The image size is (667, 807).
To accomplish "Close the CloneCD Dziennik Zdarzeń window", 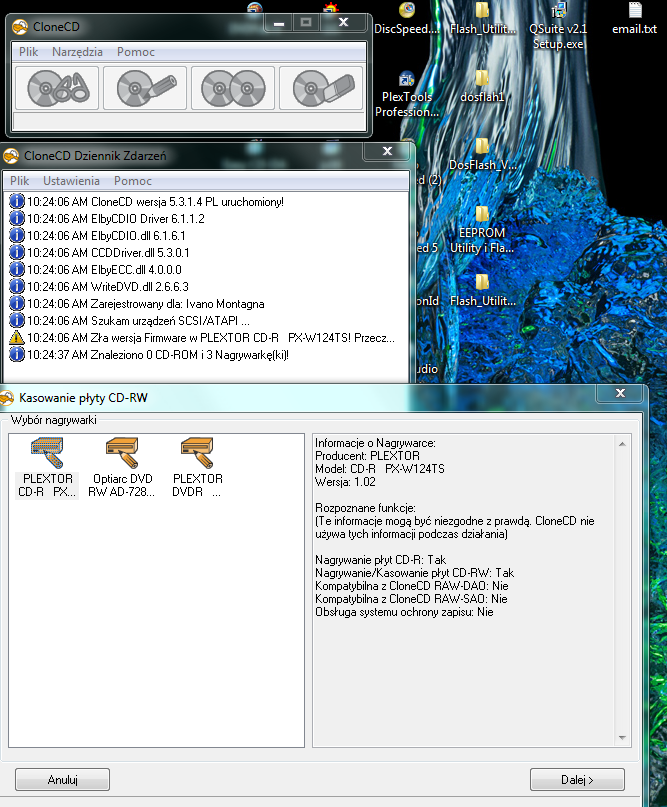I will click(388, 151).
